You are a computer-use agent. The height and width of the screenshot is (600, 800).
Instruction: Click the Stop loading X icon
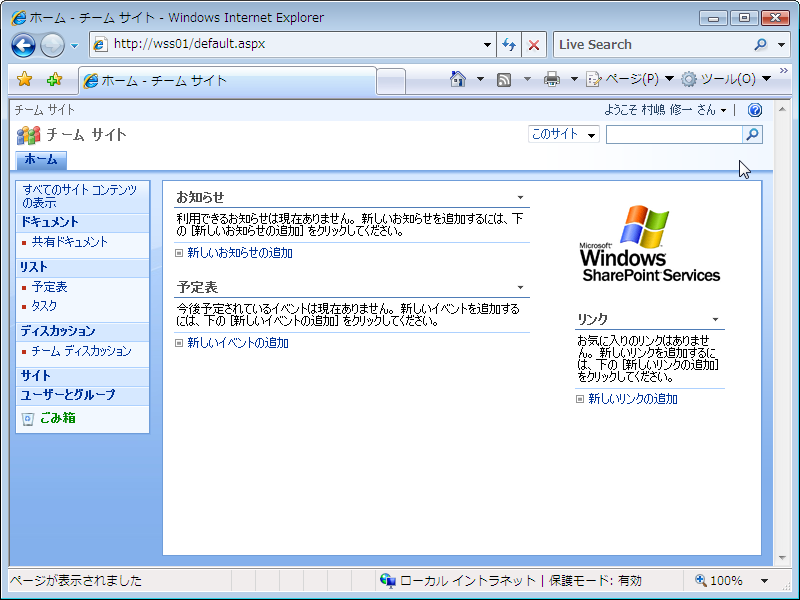tap(534, 45)
